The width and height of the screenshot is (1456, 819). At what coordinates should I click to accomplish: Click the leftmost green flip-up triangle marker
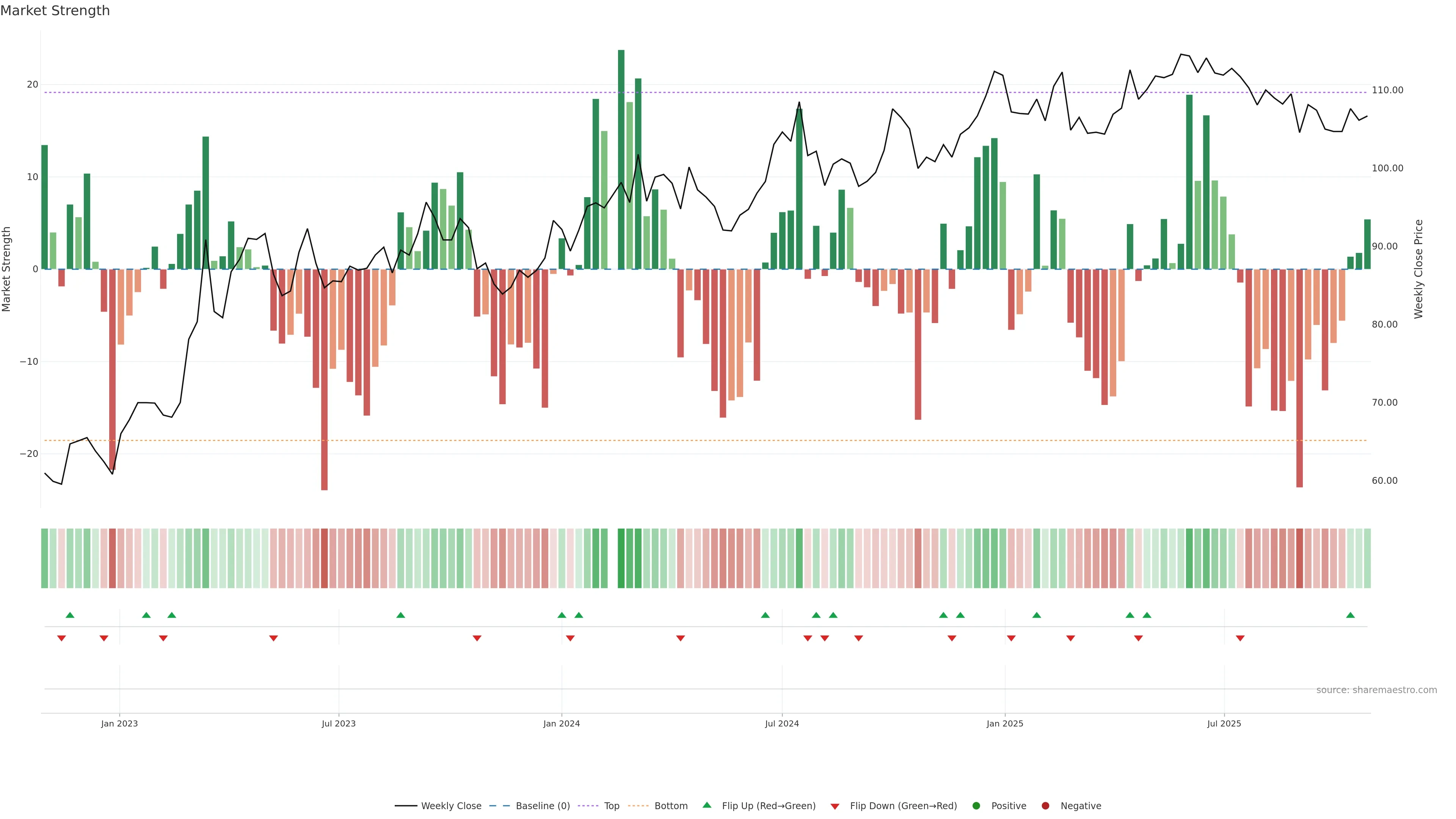click(x=70, y=615)
